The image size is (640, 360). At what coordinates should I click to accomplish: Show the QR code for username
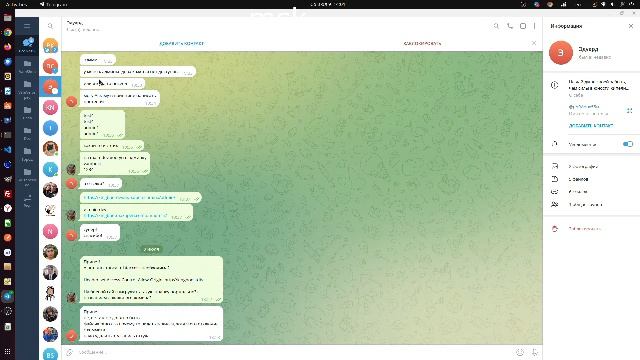pos(629,111)
